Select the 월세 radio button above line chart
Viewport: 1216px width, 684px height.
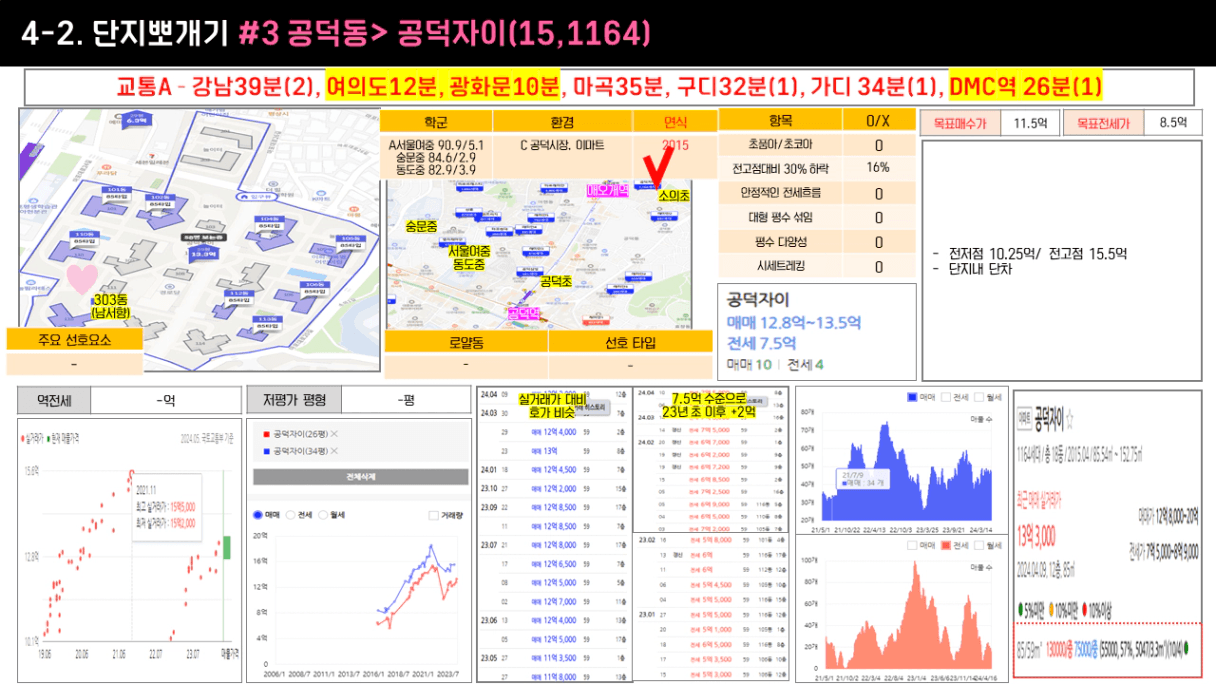[x=323, y=515]
